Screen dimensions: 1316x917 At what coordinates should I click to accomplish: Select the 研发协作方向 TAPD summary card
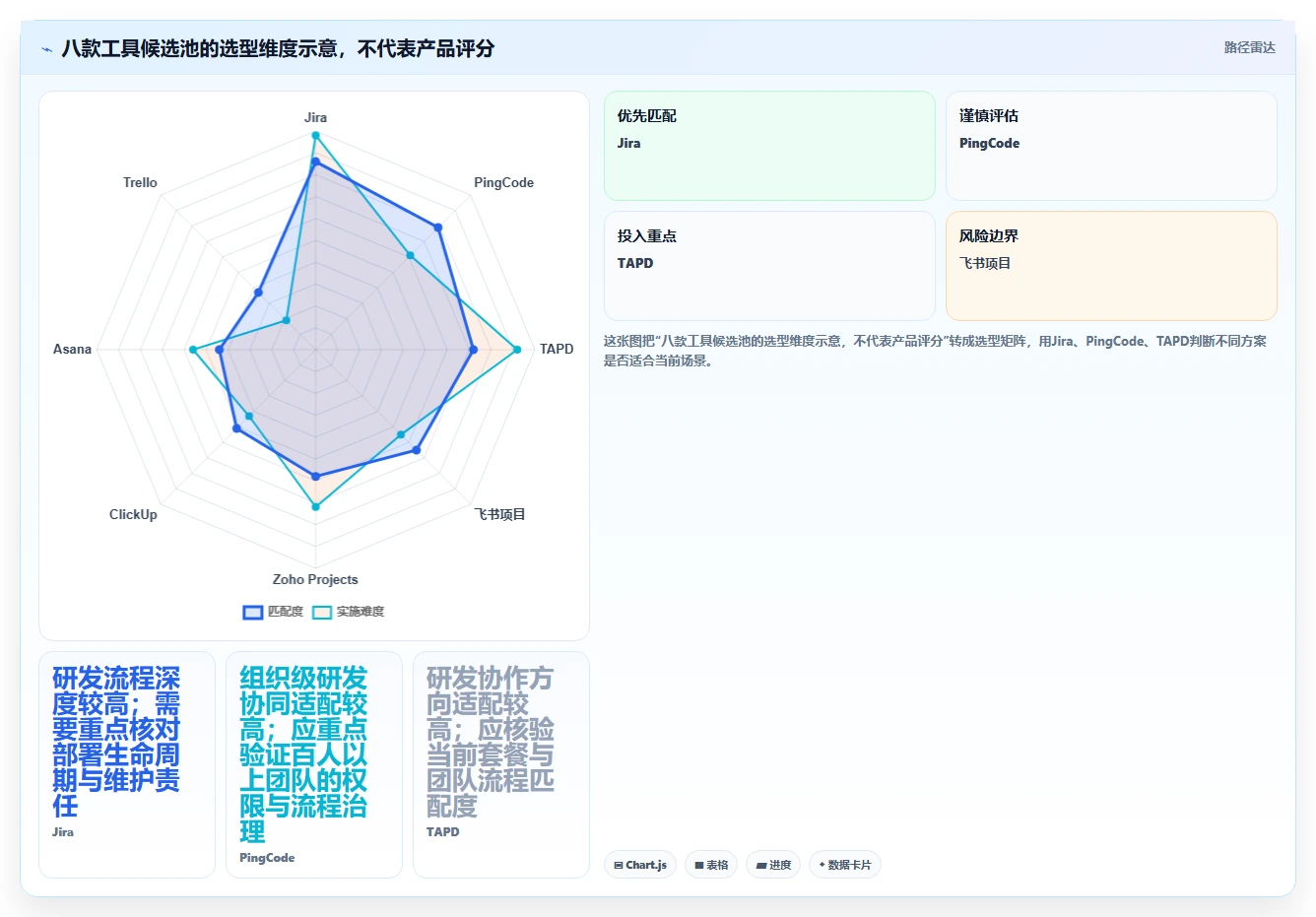(x=501, y=764)
